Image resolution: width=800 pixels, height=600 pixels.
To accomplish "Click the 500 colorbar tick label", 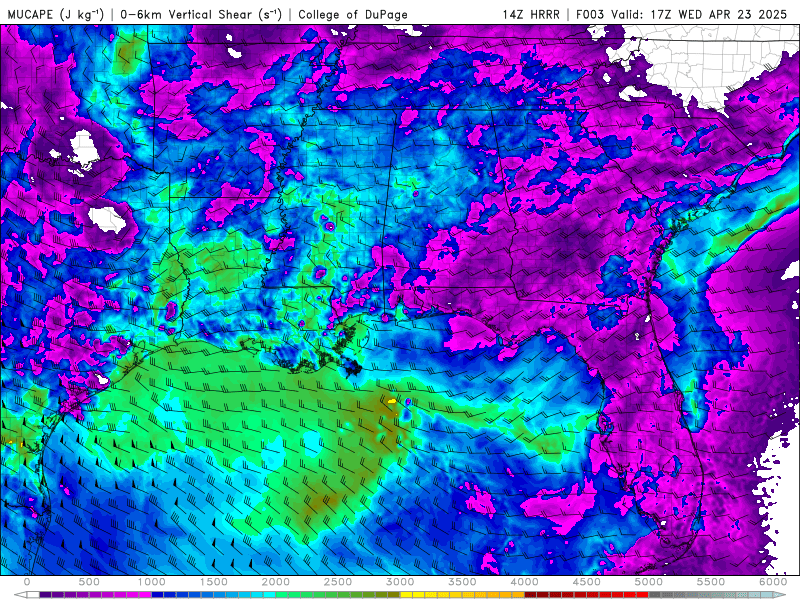I will (89, 582).
